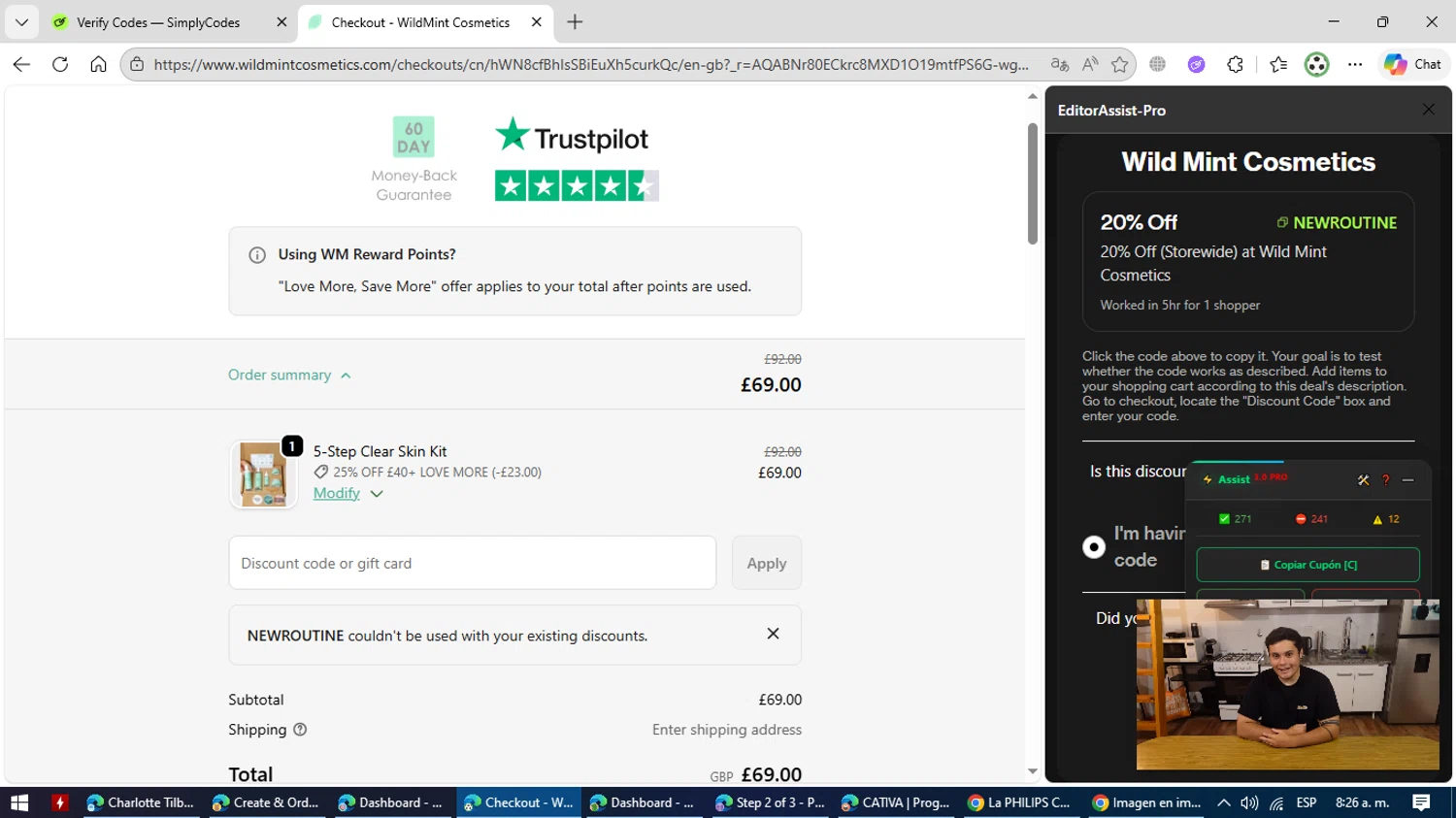Open browser Settings and more menu
This screenshot has height=818, width=1456.
click(x=1355, y=64)
